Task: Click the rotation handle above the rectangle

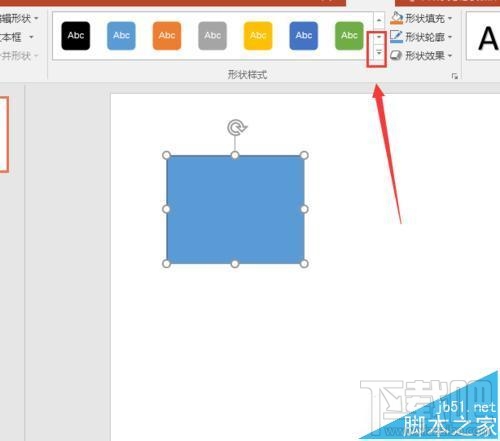Action: tap(236, 128)
